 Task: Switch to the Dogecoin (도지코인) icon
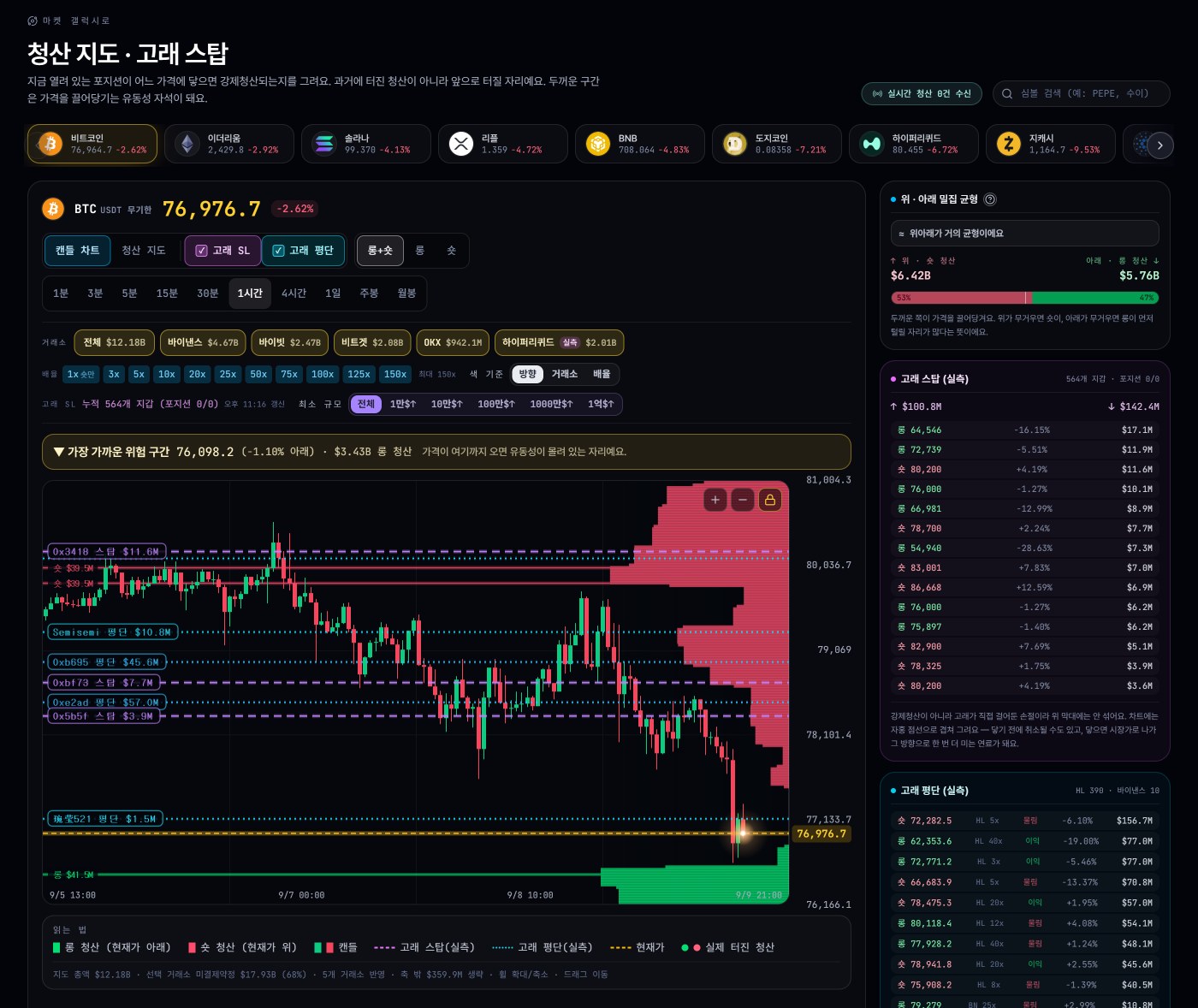[x=735, y=144]
